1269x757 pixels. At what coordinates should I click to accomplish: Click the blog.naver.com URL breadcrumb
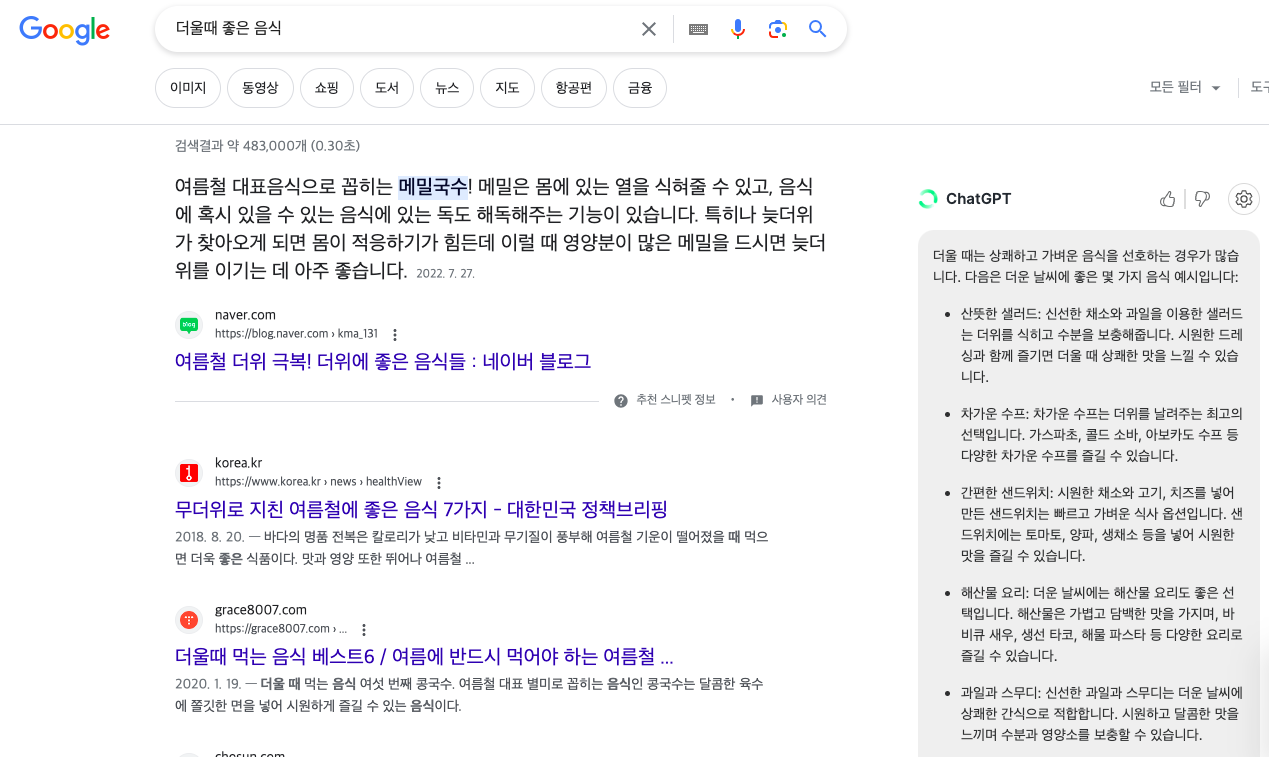coord(296,334)
